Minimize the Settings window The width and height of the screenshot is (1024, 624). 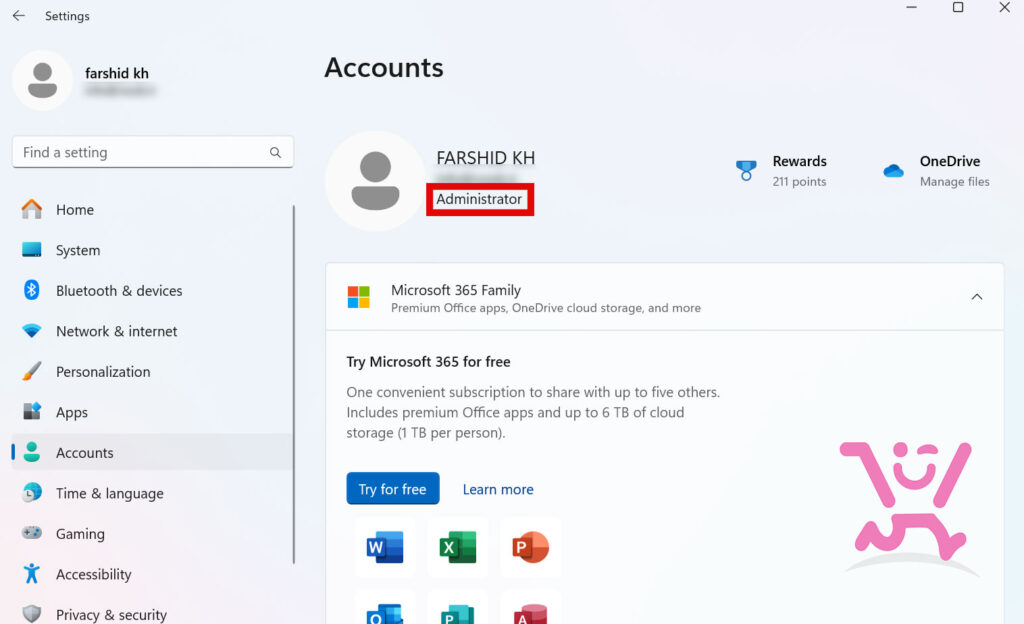912,7
